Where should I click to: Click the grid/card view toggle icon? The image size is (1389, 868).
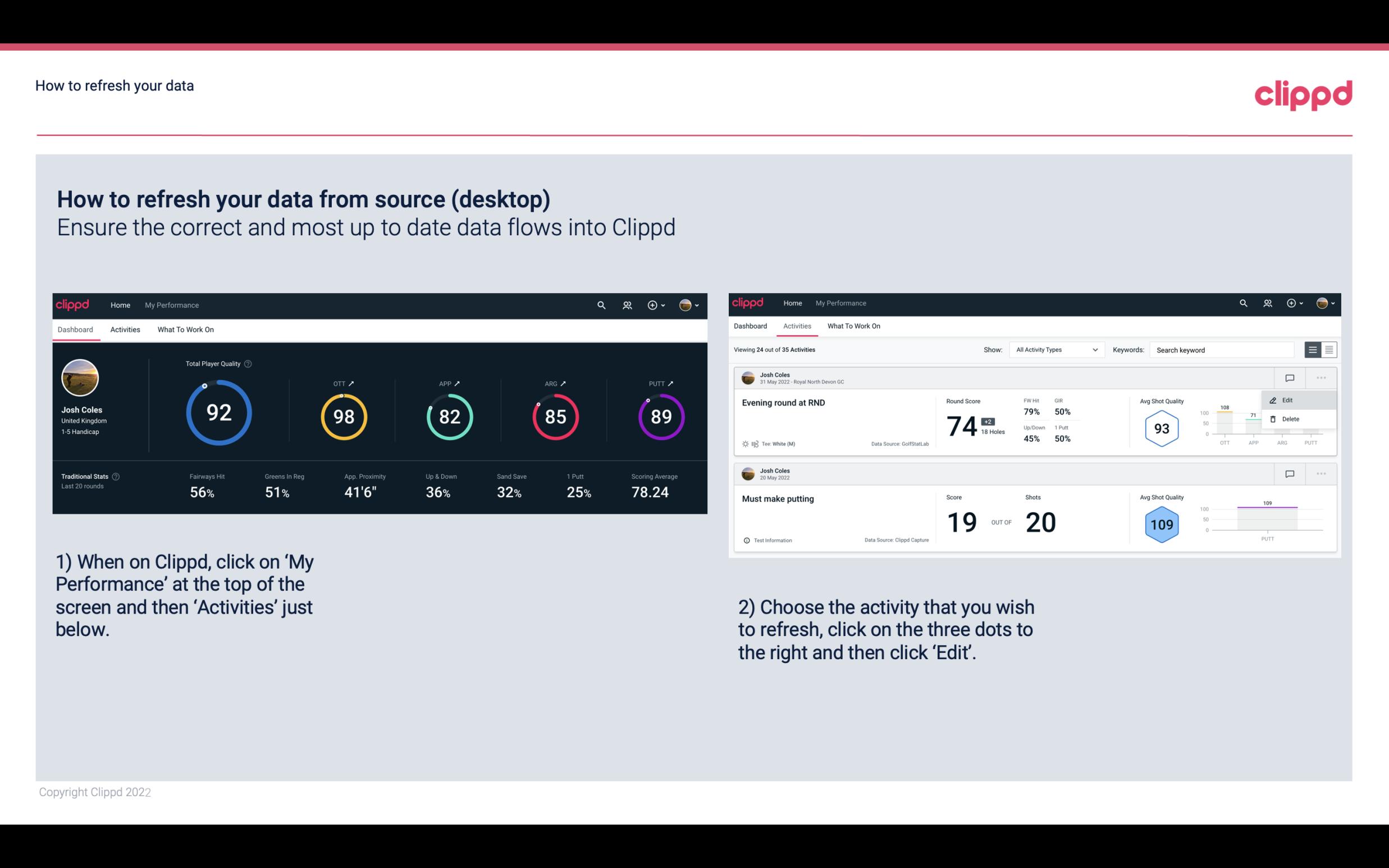(1329, 349)
